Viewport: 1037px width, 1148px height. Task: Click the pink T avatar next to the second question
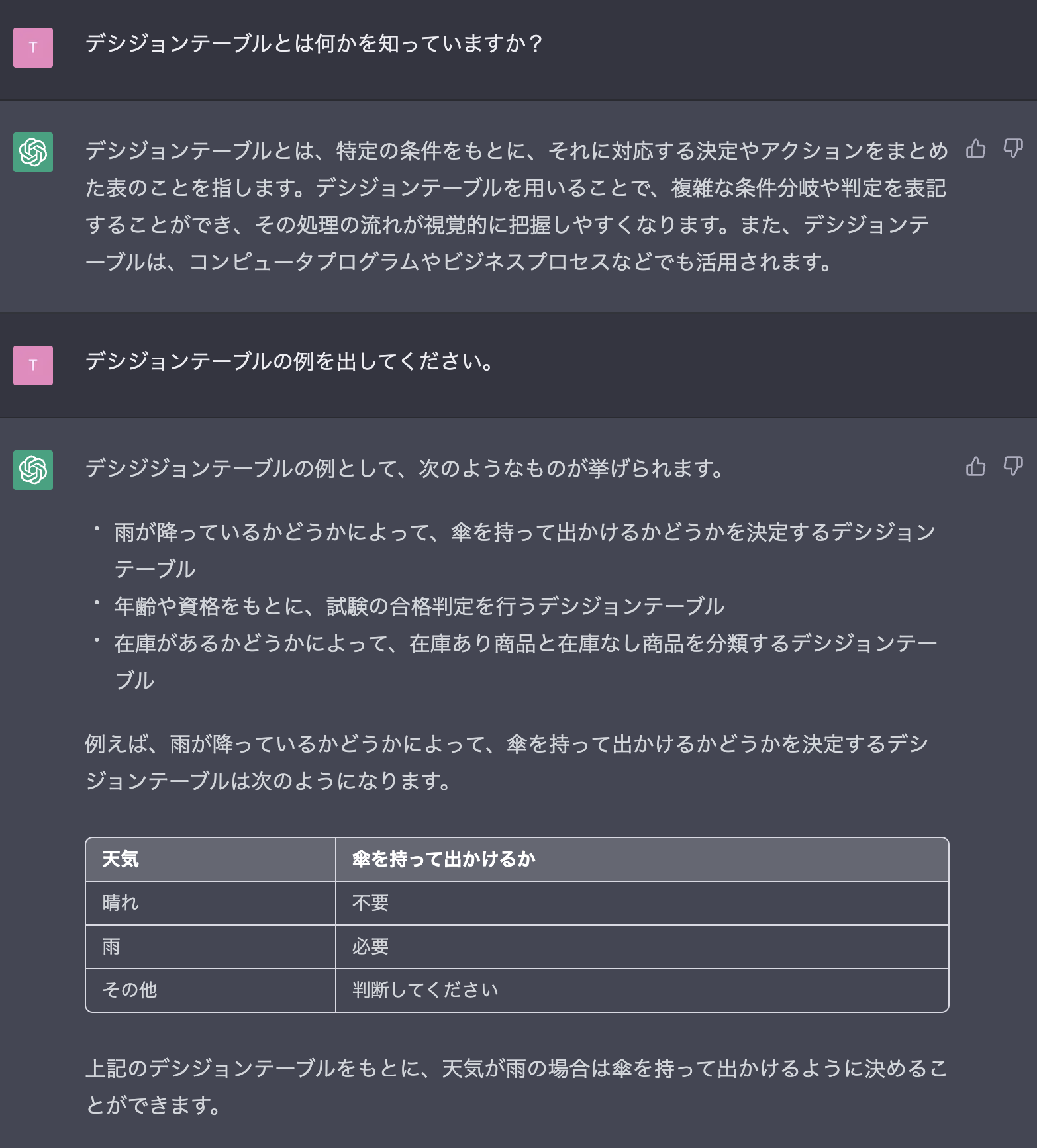(x=33, y=363)
